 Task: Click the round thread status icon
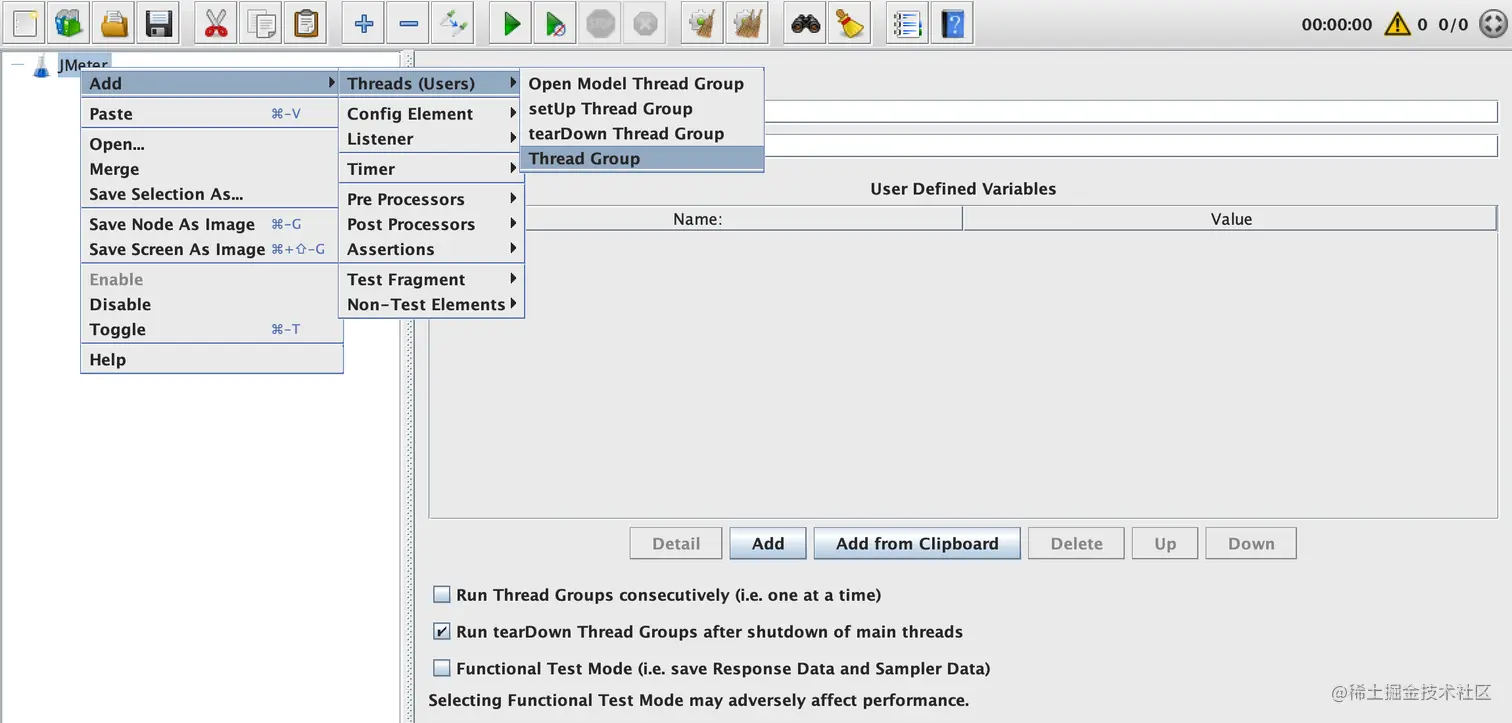[1491, 24]
